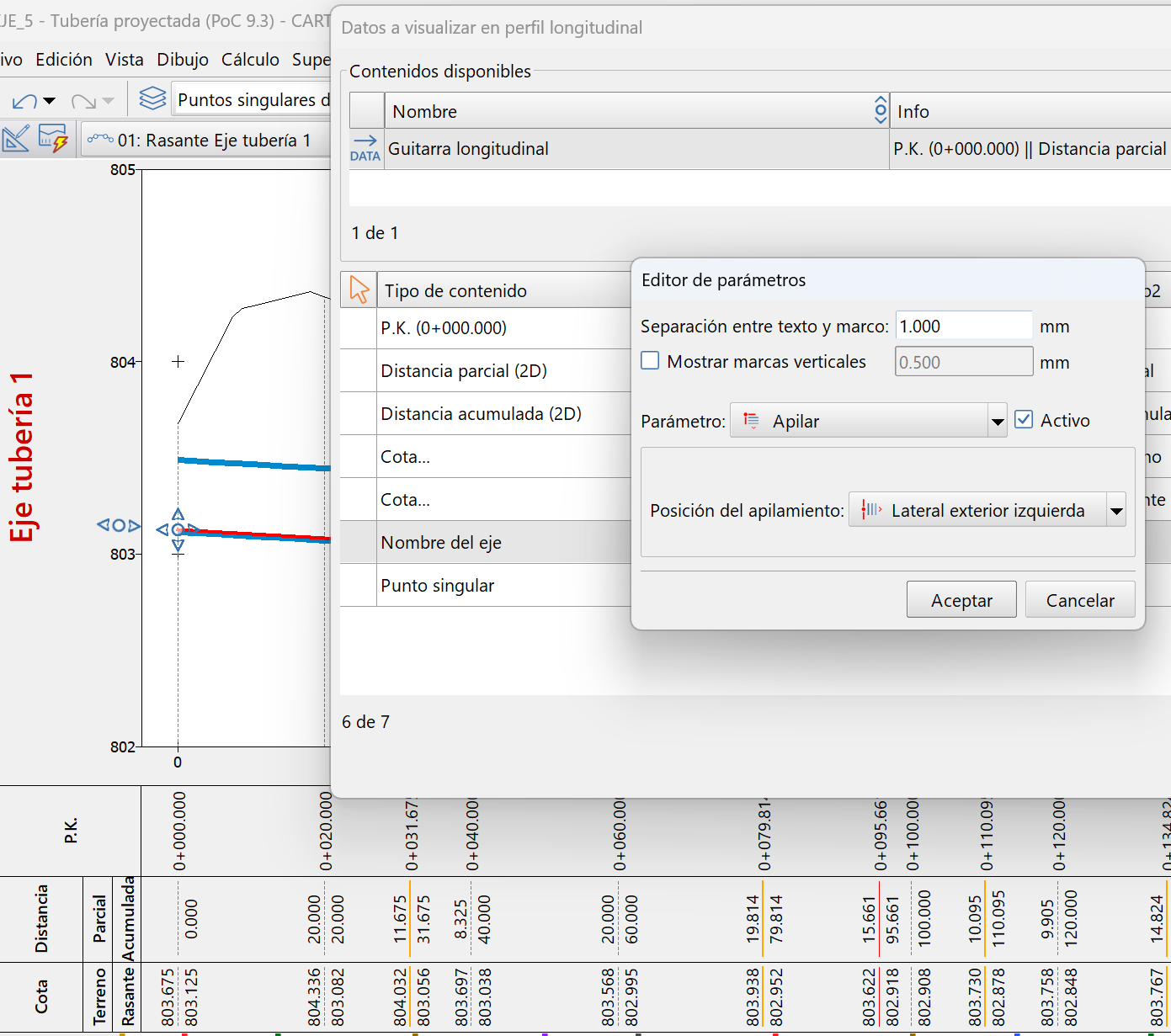Viewport: 1171px width, 1036px height.
Task: Click the Separación entre texto y marco field
Action: 963,326
